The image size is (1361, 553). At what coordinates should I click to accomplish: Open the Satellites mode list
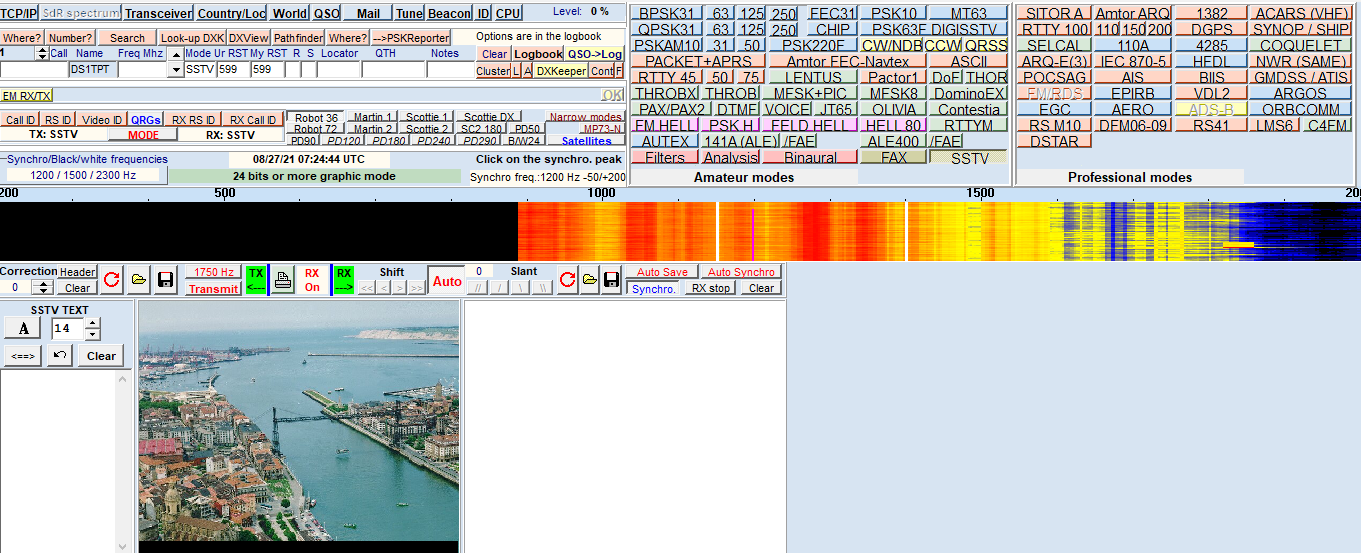585,141
